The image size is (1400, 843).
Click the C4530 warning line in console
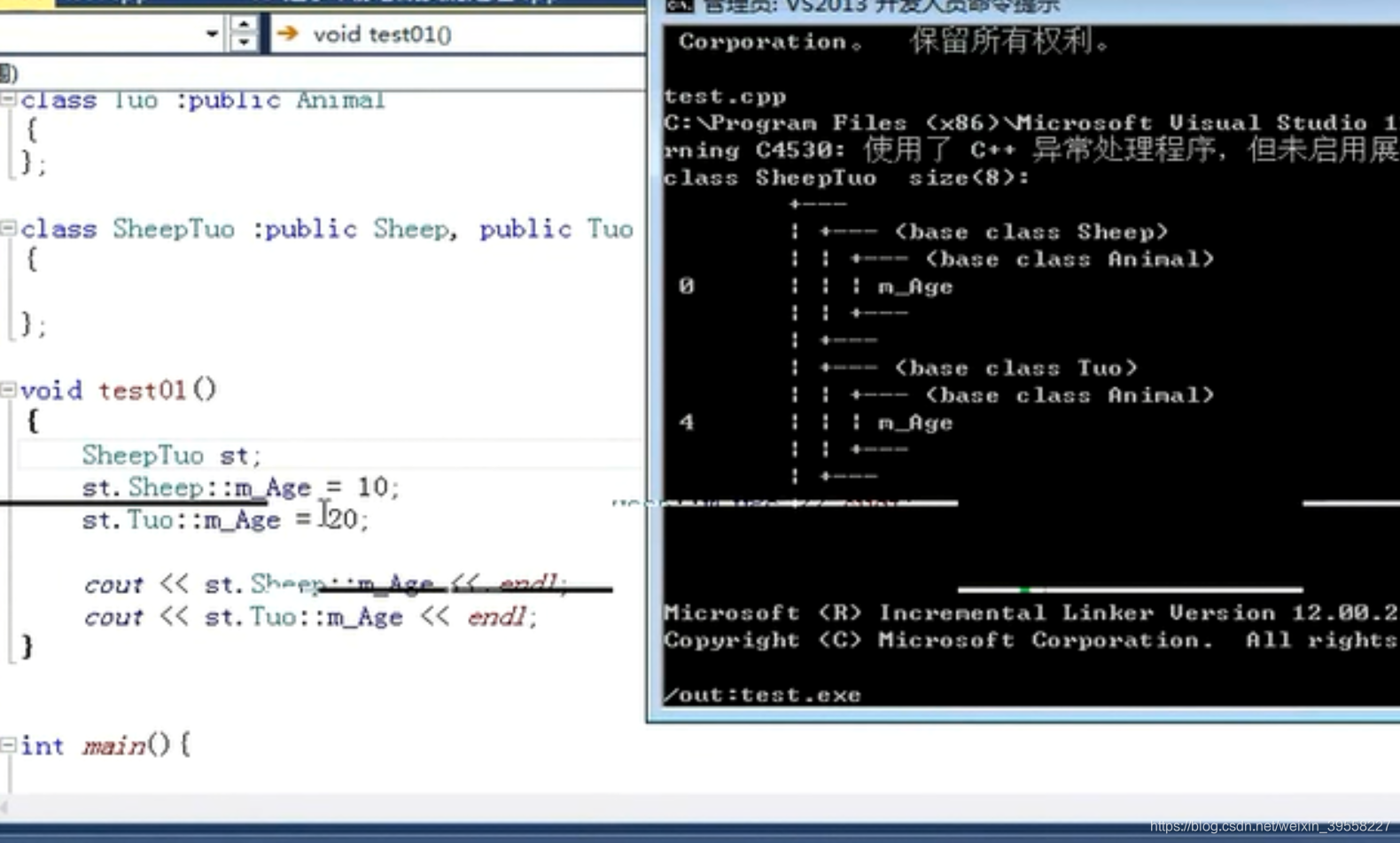1031,151
